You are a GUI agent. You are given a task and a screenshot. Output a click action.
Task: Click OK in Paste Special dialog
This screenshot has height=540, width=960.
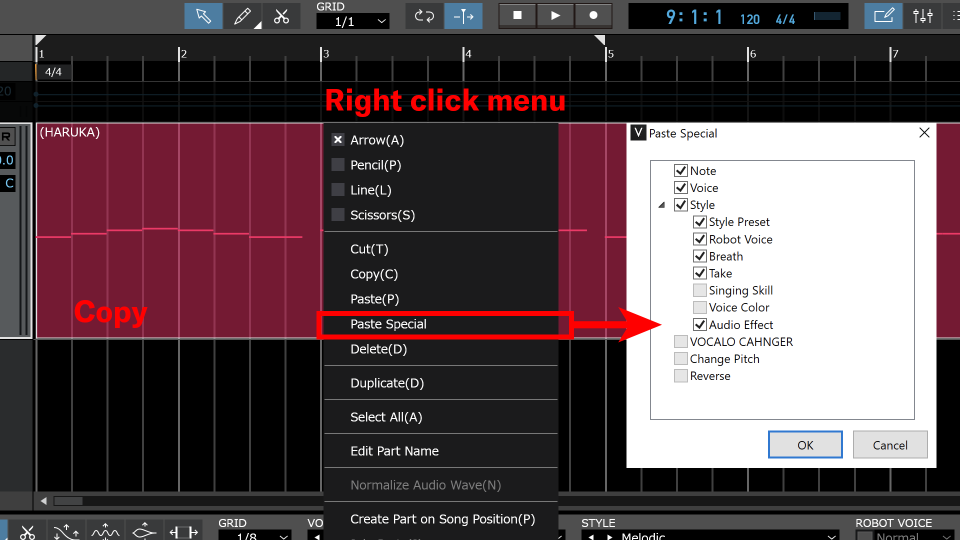point(805,445)
